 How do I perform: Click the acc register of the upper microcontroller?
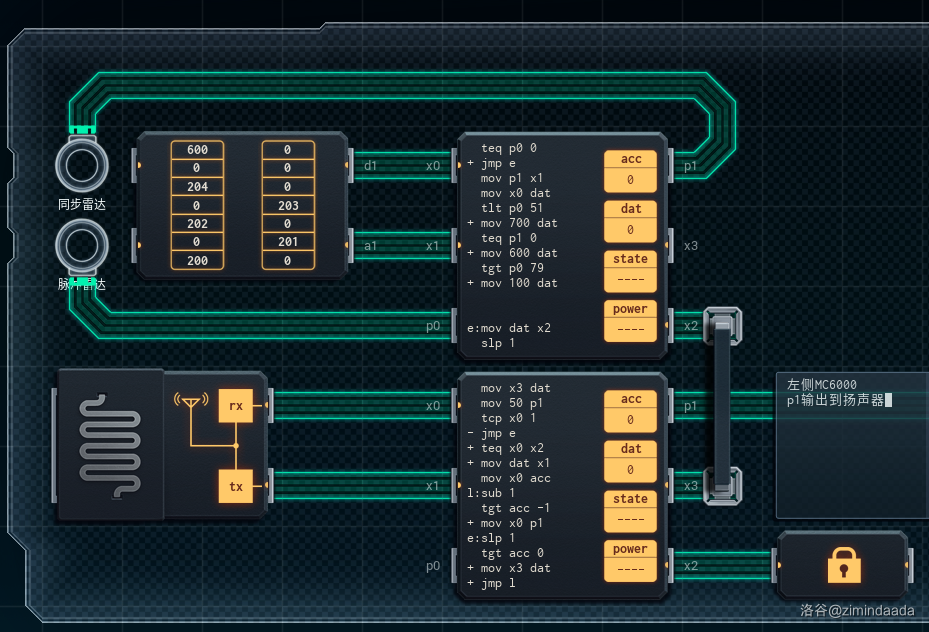coord(630,170)
